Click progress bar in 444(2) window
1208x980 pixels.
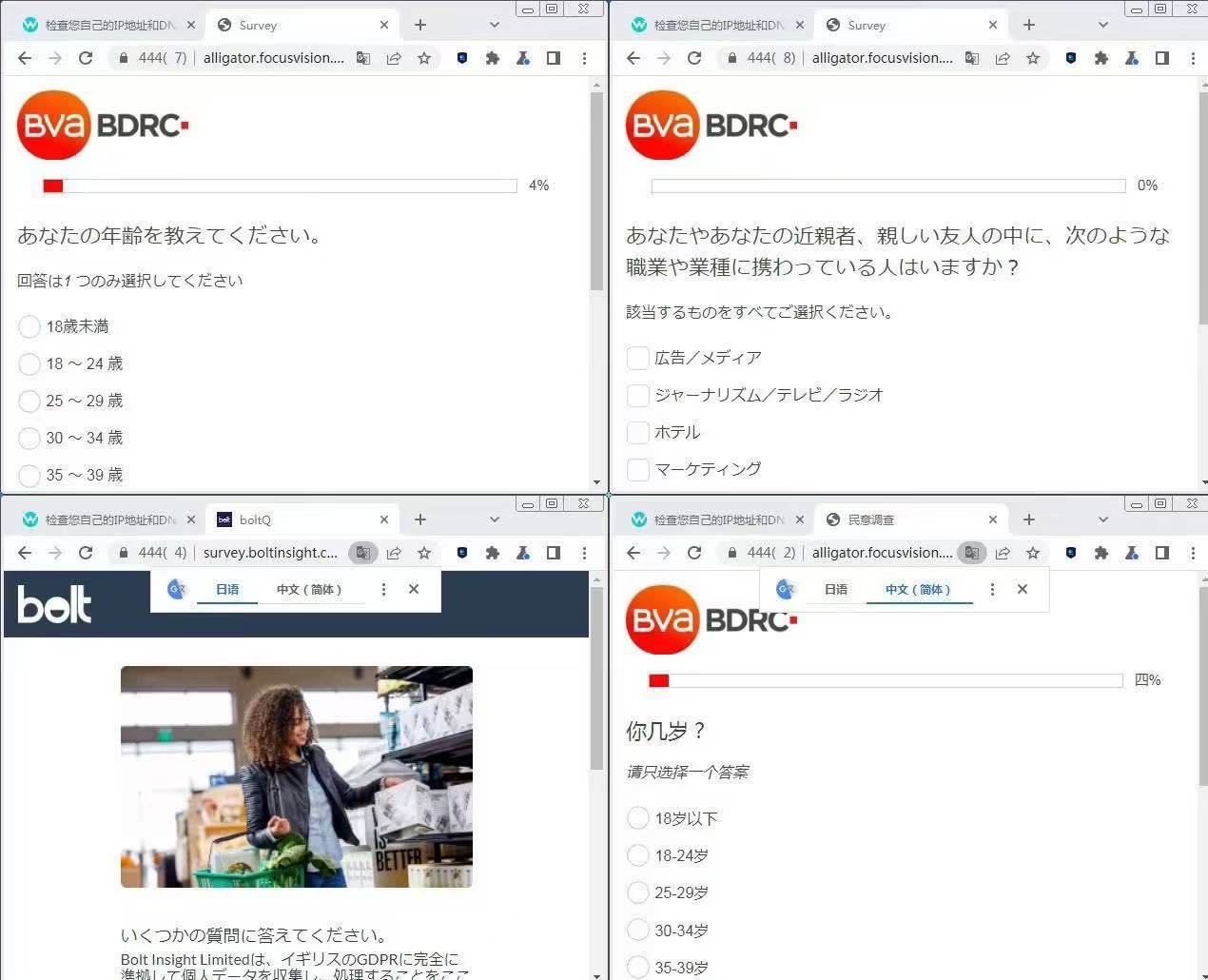click(x=886, y=680)
